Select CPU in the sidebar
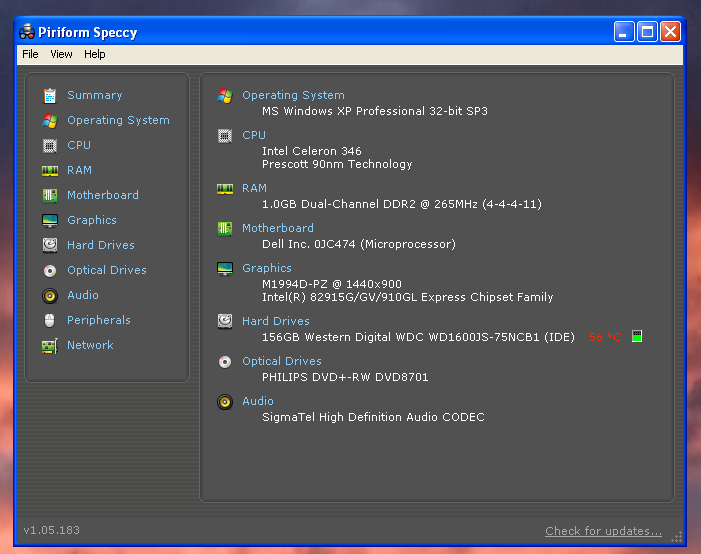701x554 pixels. [79, 145]
